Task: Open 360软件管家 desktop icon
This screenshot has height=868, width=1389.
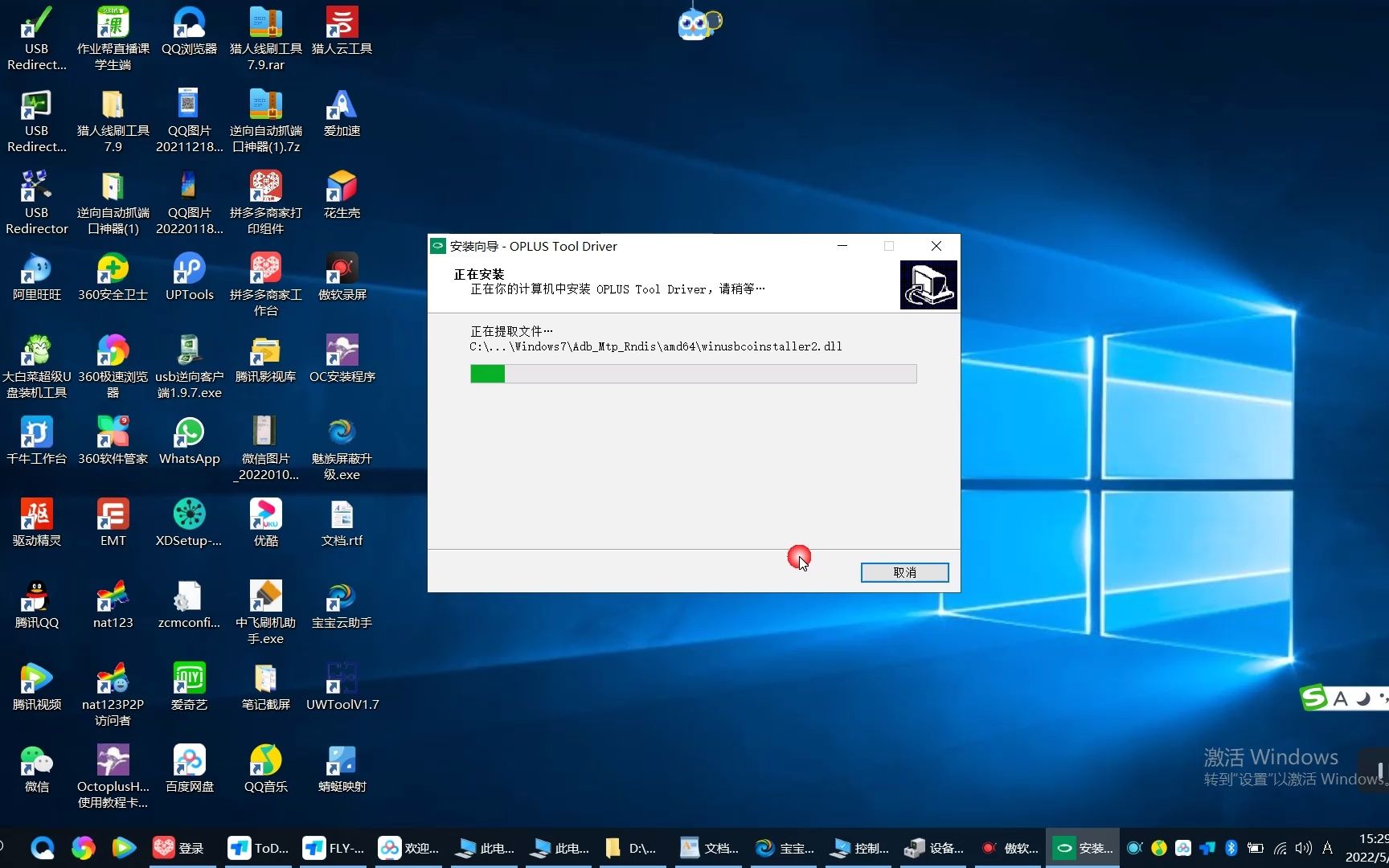Action: click(113, 440)
